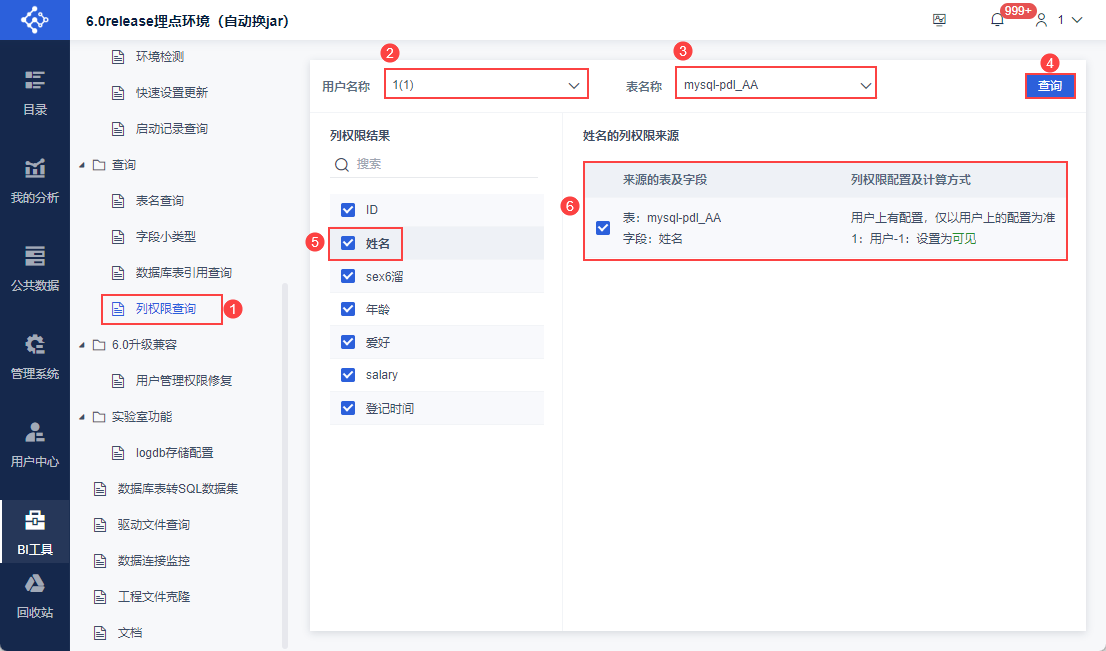Open the 用户名称 dropdown

tap(486, 85)
